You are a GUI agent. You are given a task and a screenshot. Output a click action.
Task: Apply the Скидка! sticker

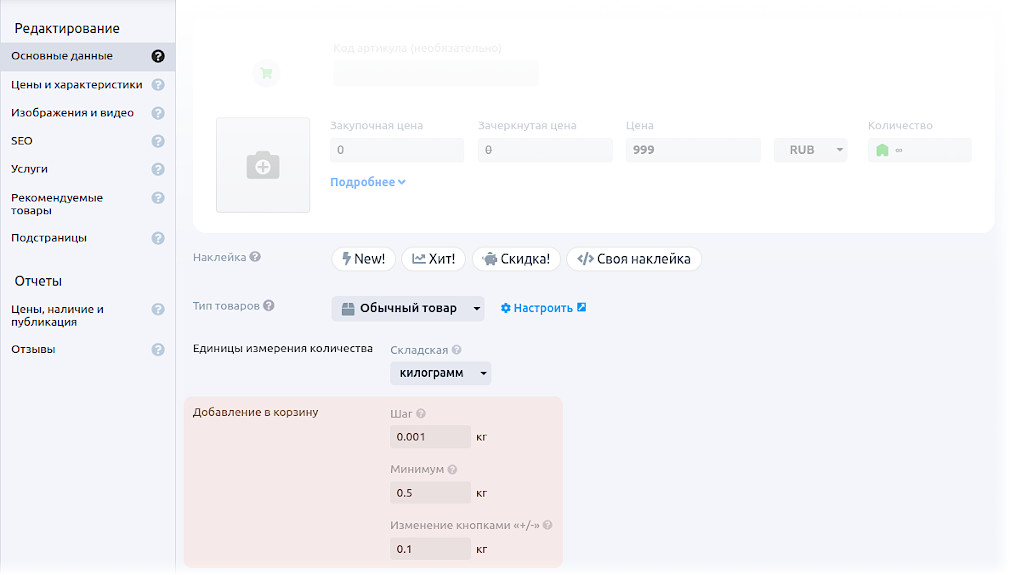click(516, 259)
